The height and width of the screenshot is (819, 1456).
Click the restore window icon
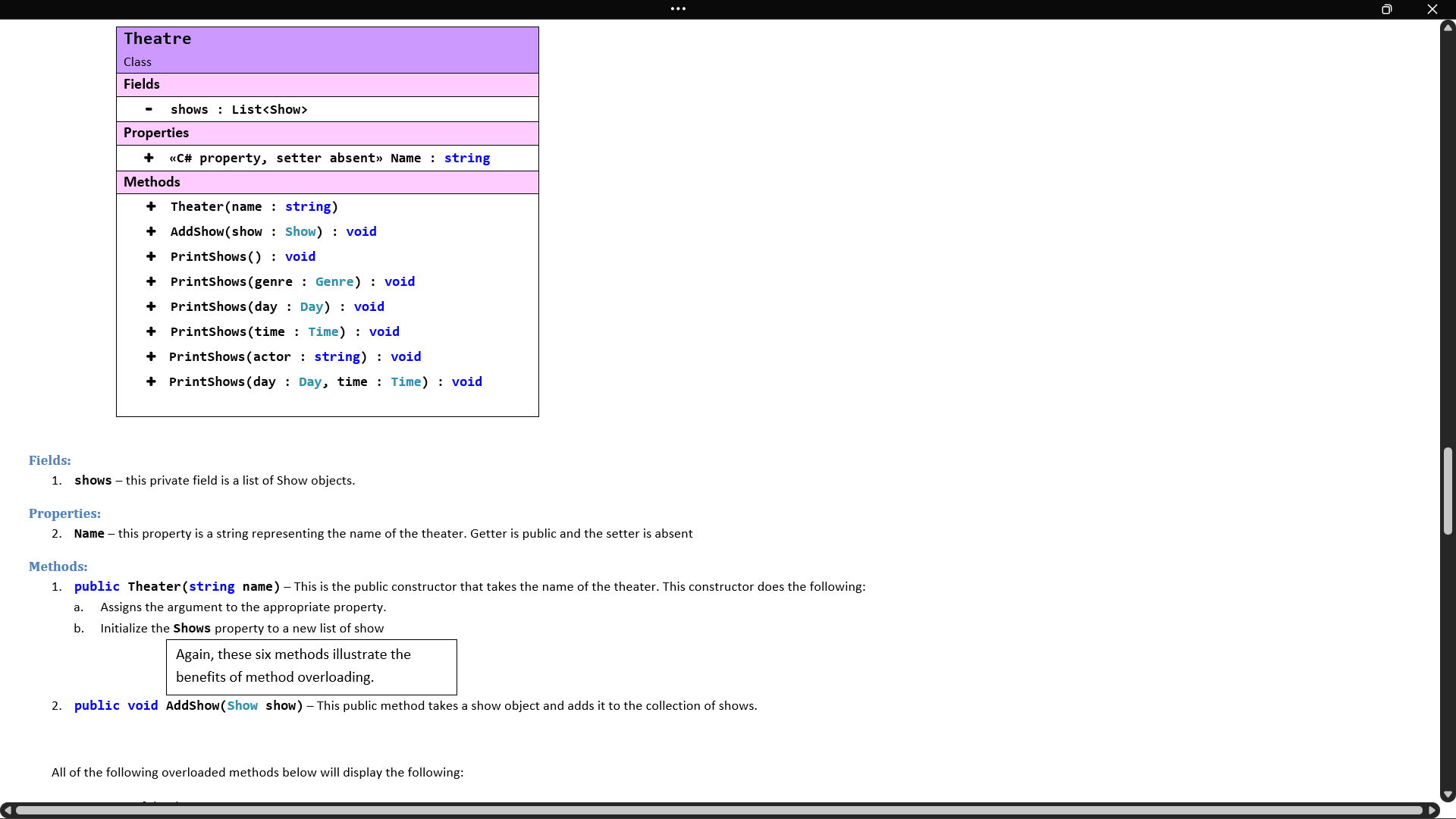(x=1386, y=9)
